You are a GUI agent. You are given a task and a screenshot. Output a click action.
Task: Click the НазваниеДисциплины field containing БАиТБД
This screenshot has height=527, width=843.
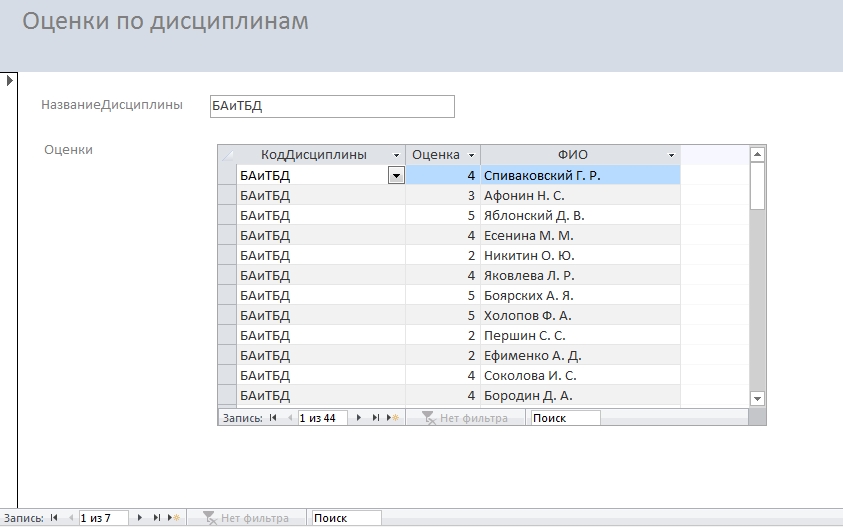click(x=332, y=106)
